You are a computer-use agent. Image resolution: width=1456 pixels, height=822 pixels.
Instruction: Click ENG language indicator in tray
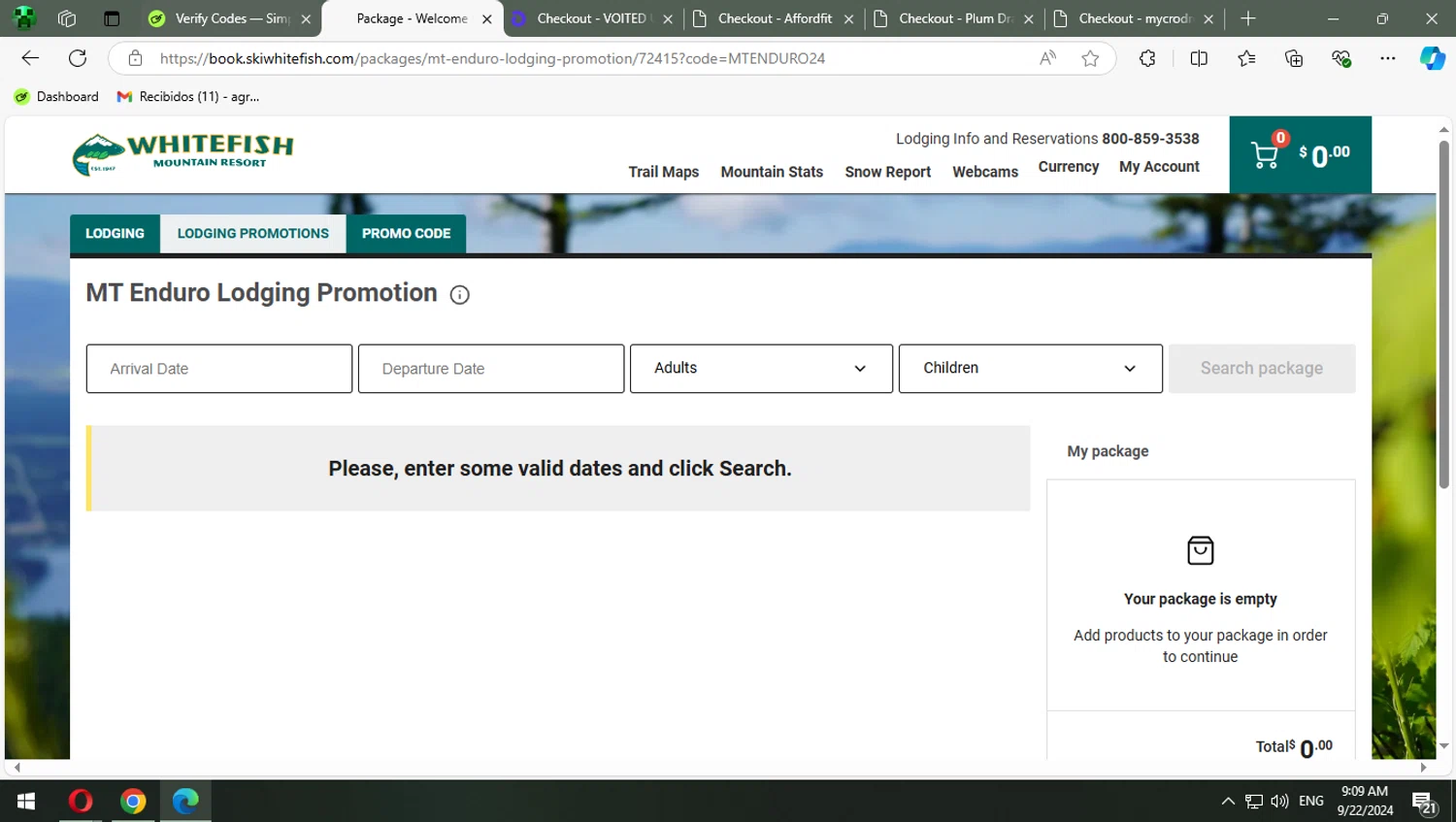(x=1311, y=802)
